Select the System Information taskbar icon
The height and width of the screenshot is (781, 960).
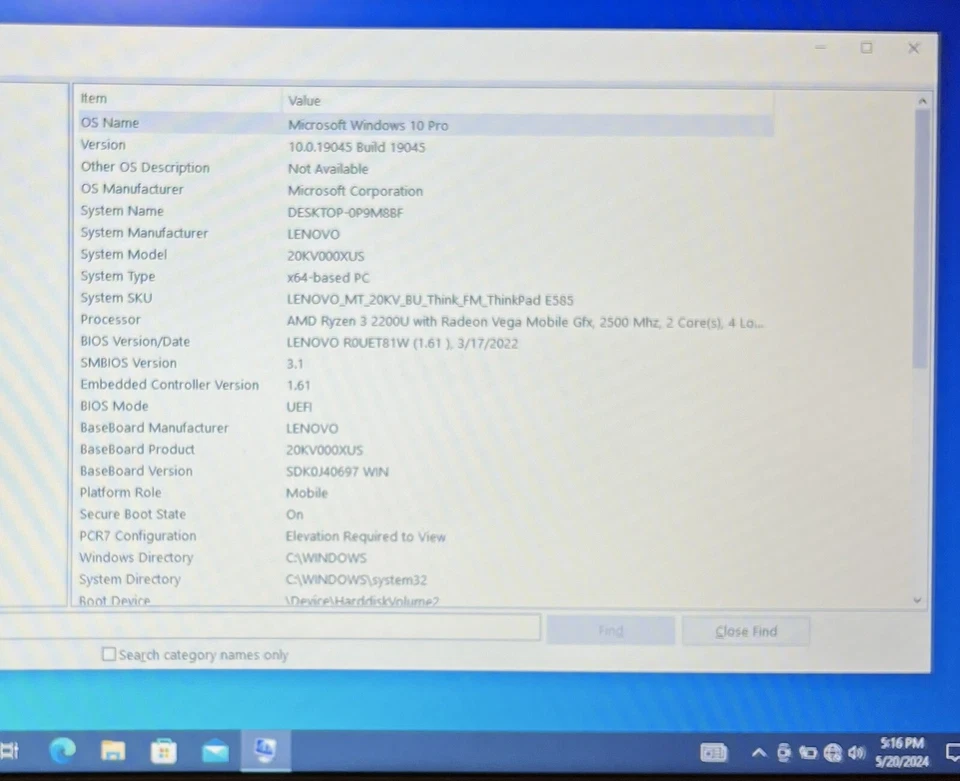264,750
